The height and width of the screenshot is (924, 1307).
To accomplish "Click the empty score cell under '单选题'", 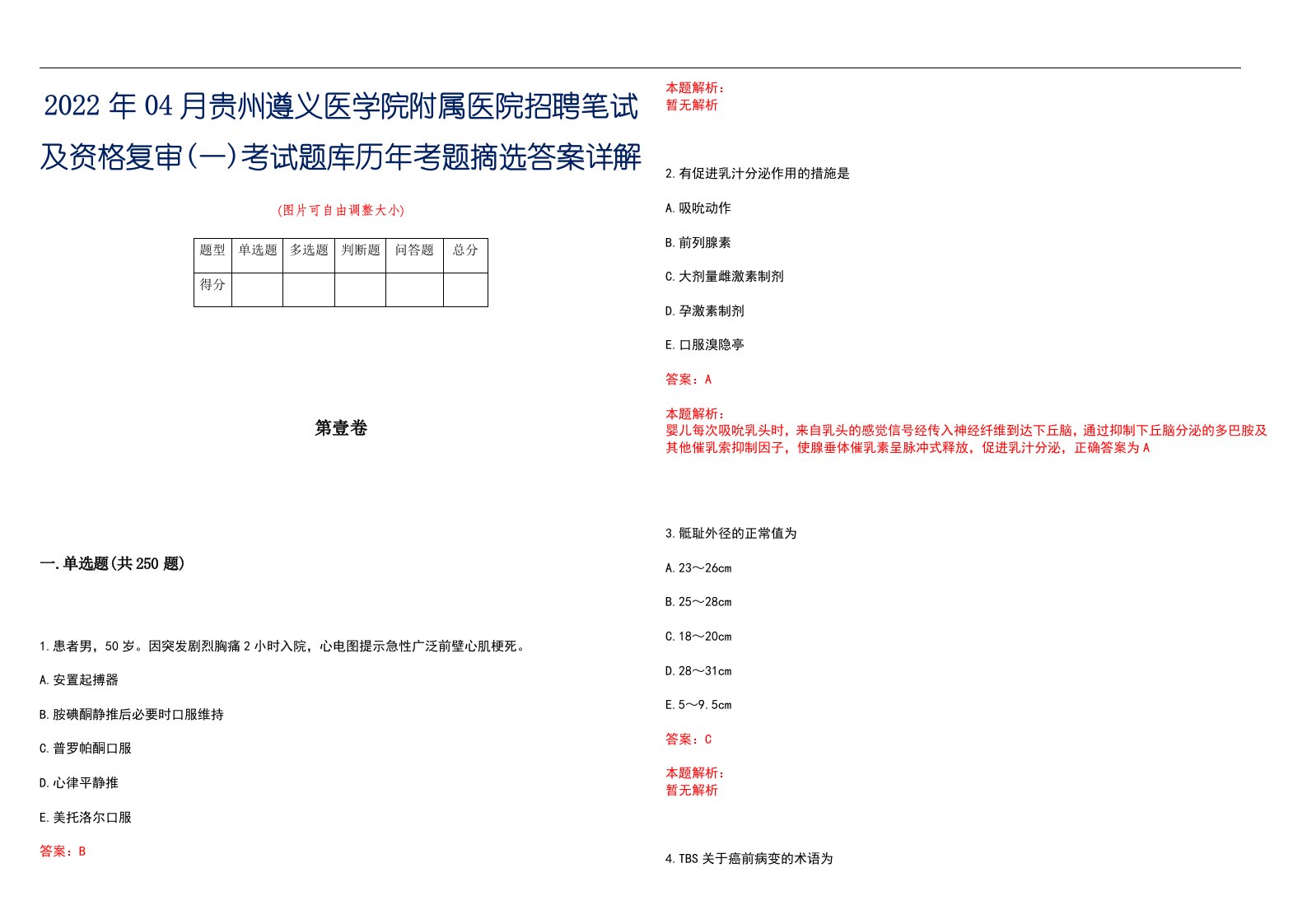I will pyautogui.click(x=258, y=289).
